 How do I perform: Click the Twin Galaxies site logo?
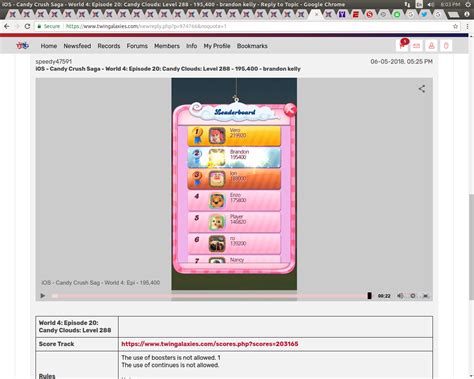(x=22, y=46)
